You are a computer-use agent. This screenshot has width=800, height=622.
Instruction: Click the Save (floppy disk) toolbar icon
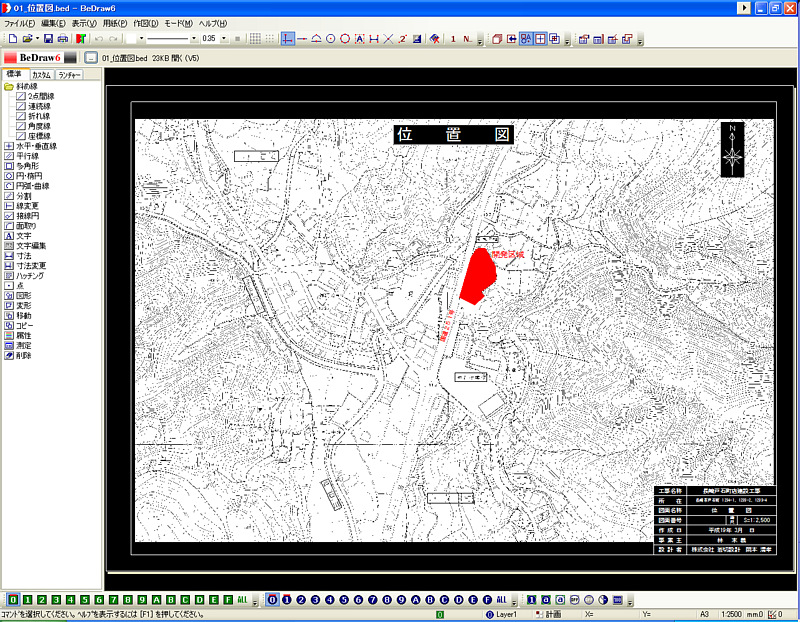(x=48, y=38)
